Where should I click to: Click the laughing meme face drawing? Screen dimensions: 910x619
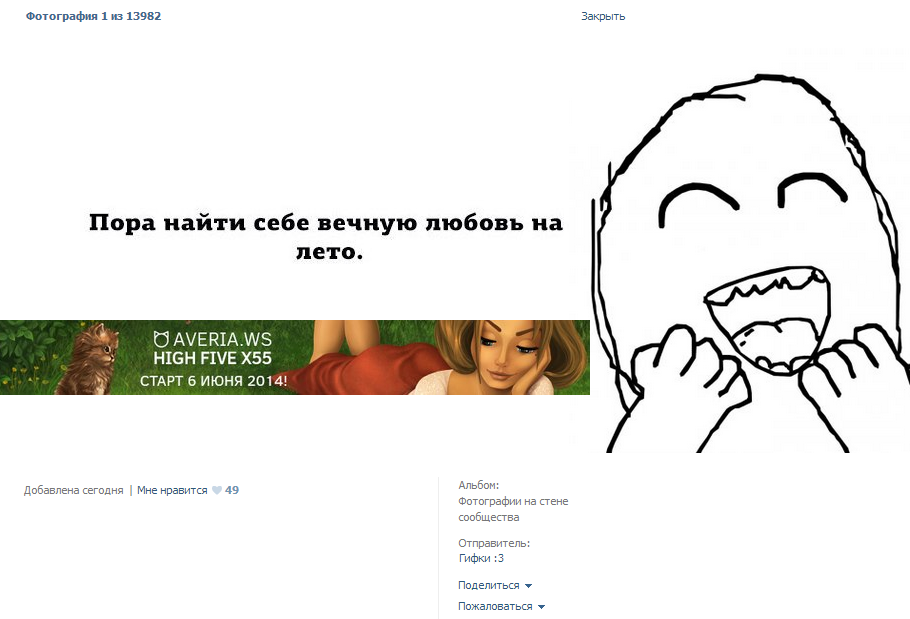(750, 264)
